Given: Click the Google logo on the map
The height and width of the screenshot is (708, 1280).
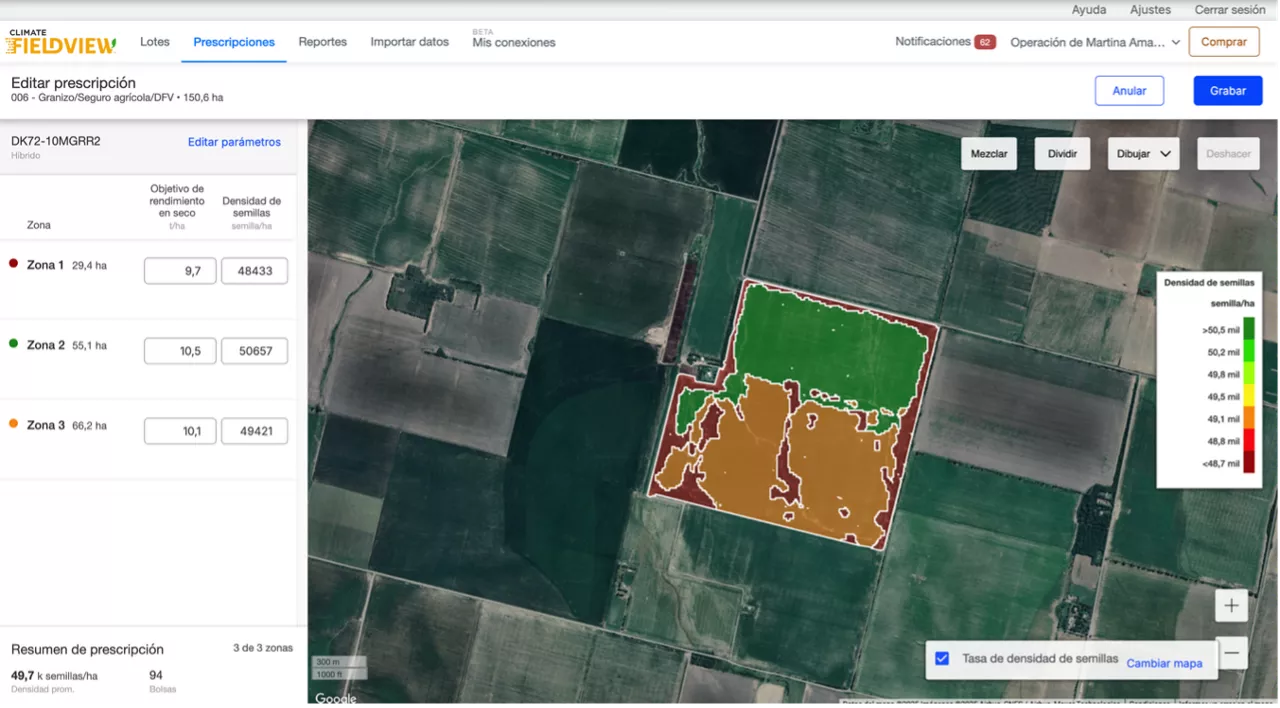Looking at the screenshot, I should (336, 698).
